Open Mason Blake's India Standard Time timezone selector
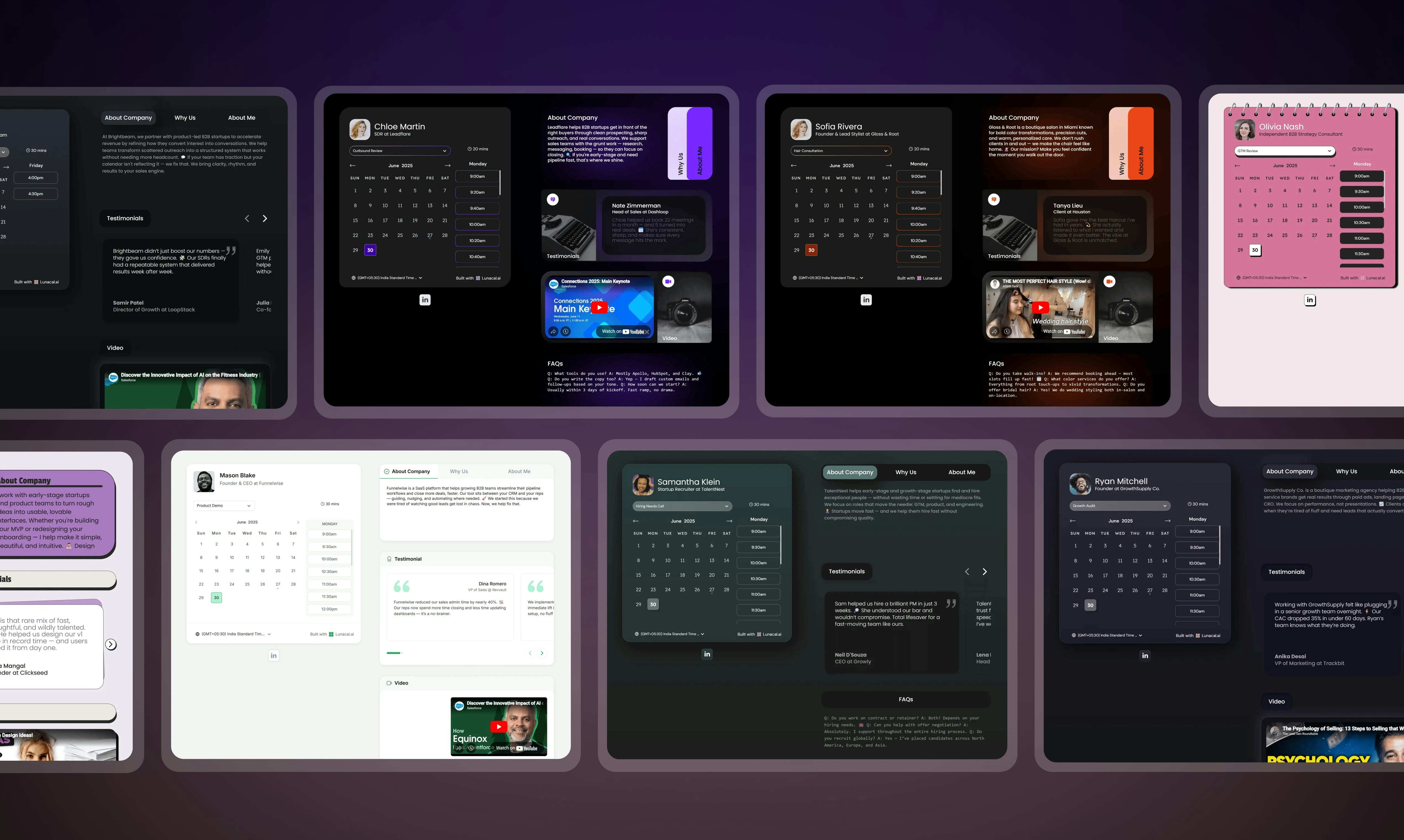This screenshot has height=840, width=1404. (x=233, y=634)
